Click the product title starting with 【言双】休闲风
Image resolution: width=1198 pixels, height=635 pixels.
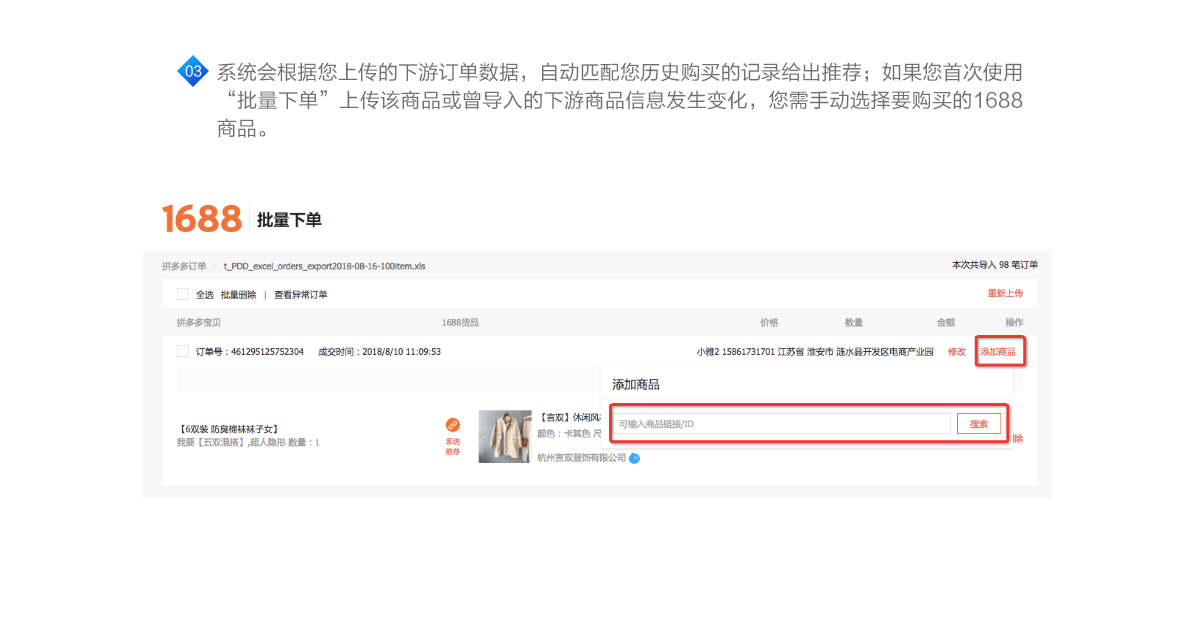click(x=569, y=418)
